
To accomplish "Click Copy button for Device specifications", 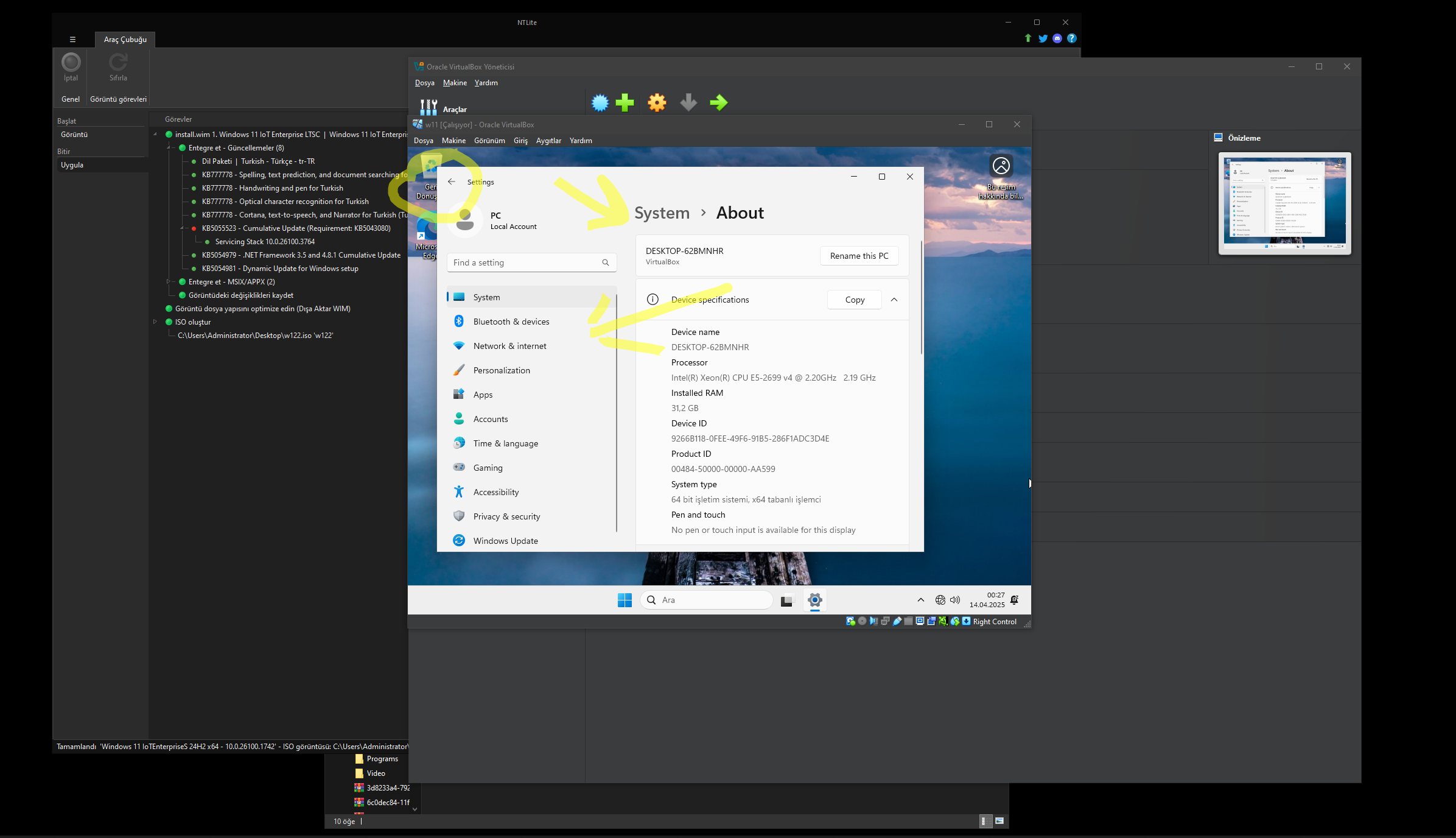I will tap(855, 300).
